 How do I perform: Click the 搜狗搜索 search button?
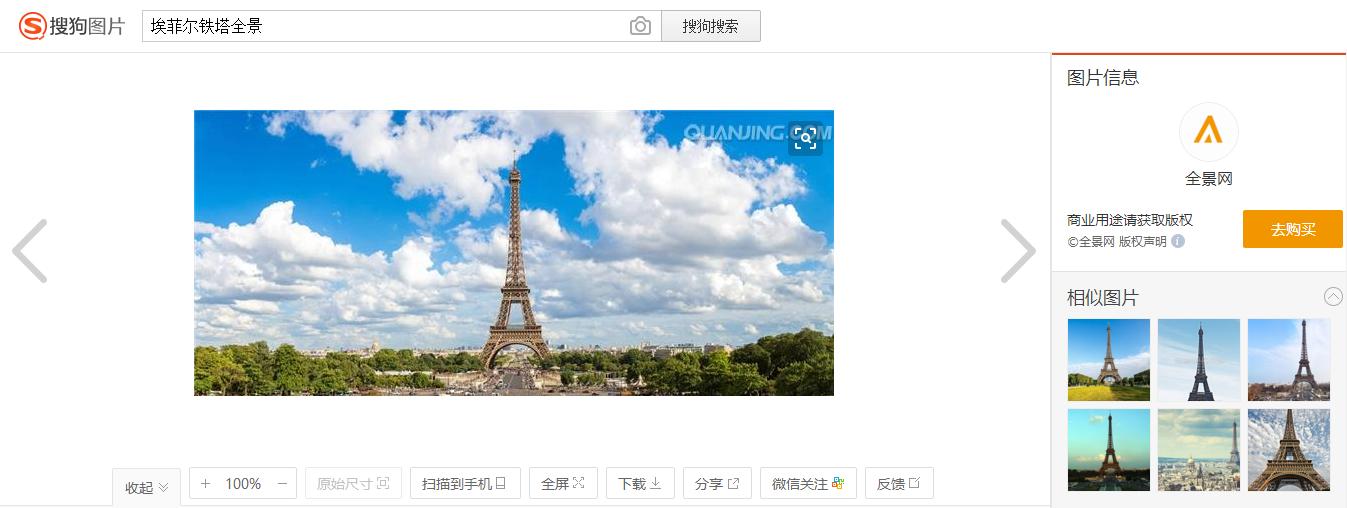[711, 26]
